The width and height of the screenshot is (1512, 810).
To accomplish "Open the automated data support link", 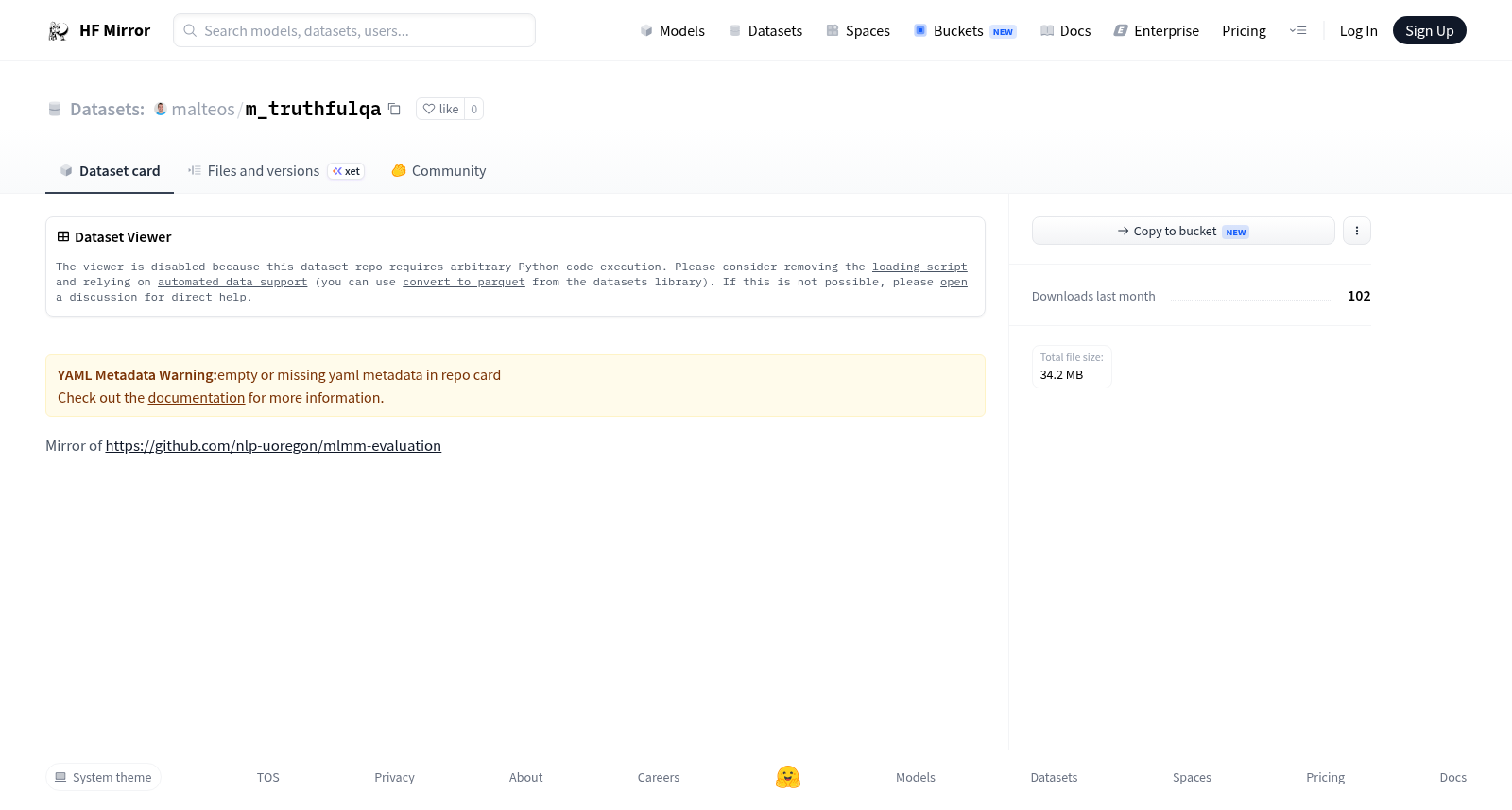I will coord(232,283).
